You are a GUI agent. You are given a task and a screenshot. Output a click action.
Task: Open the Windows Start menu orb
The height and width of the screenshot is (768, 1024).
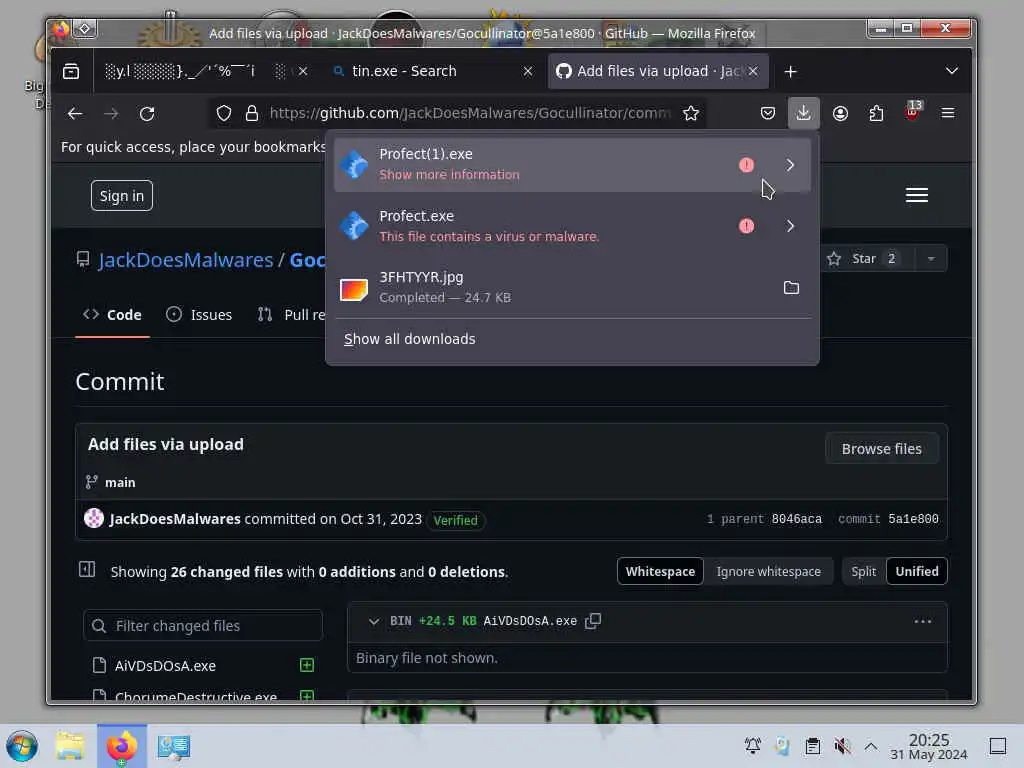[x=22, y=746]
